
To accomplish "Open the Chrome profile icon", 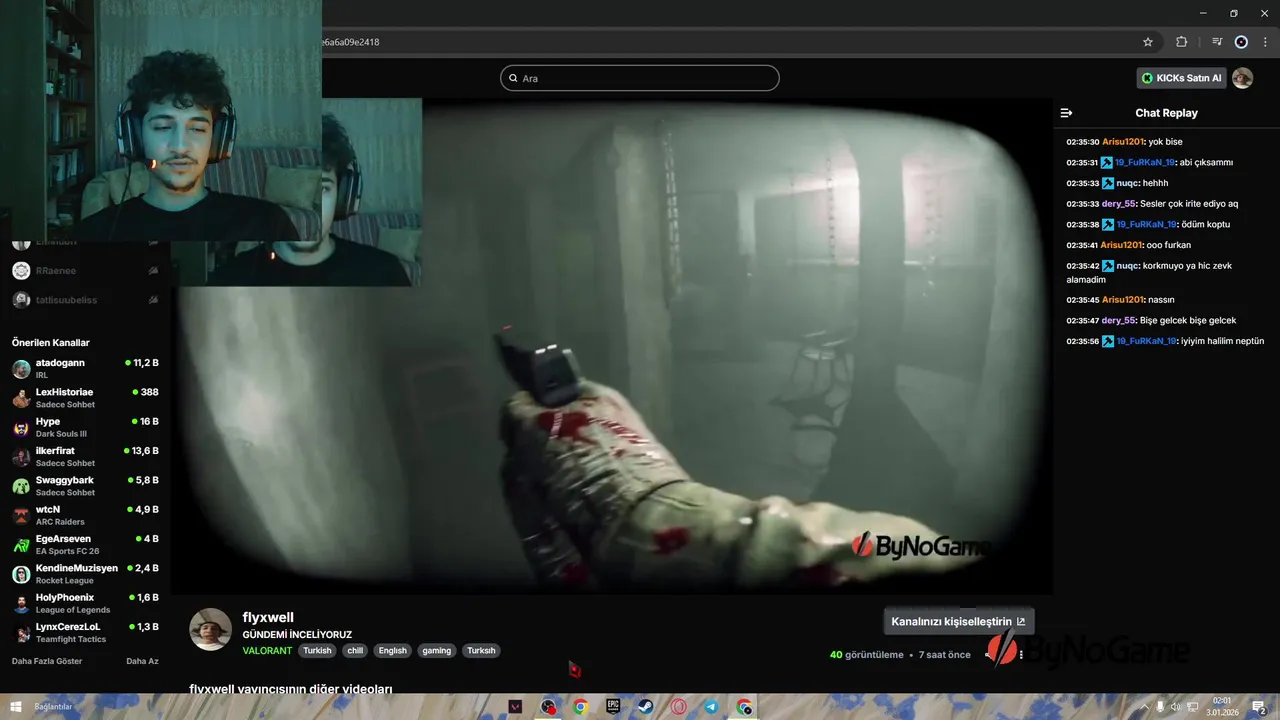I will click(1241, 42).
